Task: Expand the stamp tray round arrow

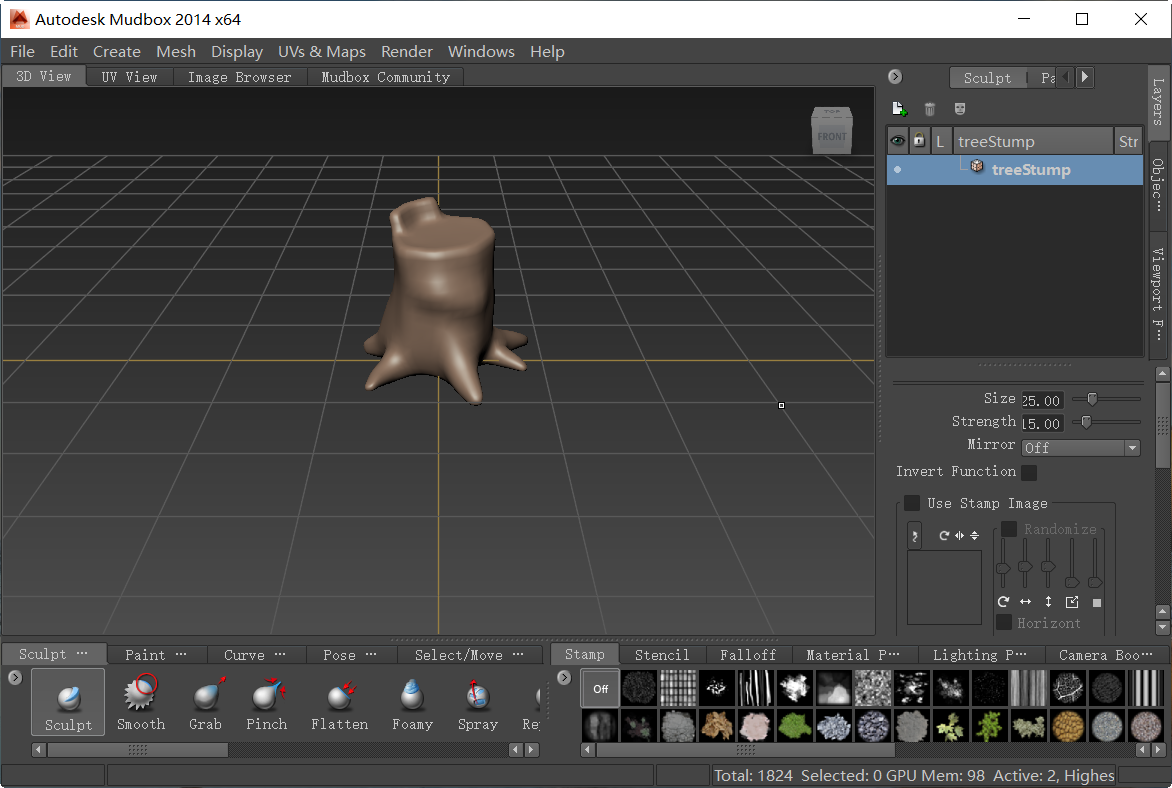Action: click(x=564, y=677)
